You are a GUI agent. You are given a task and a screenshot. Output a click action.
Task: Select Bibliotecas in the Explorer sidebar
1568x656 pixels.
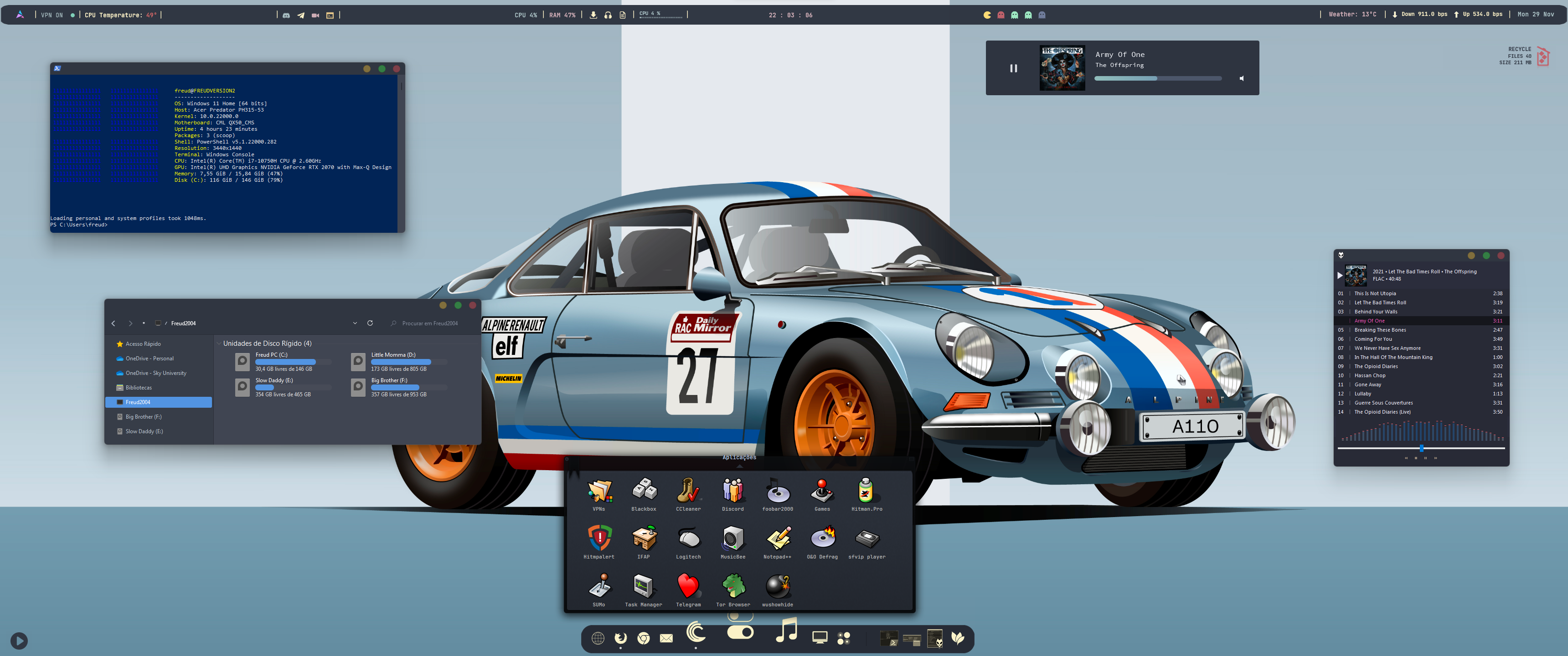[x=139, y=388]
